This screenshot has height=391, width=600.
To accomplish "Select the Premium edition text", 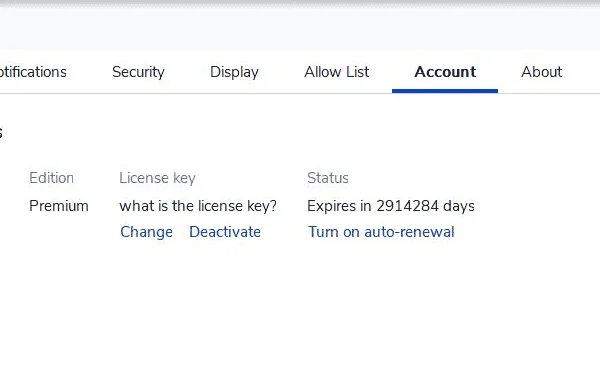I will tap(59, 206).
